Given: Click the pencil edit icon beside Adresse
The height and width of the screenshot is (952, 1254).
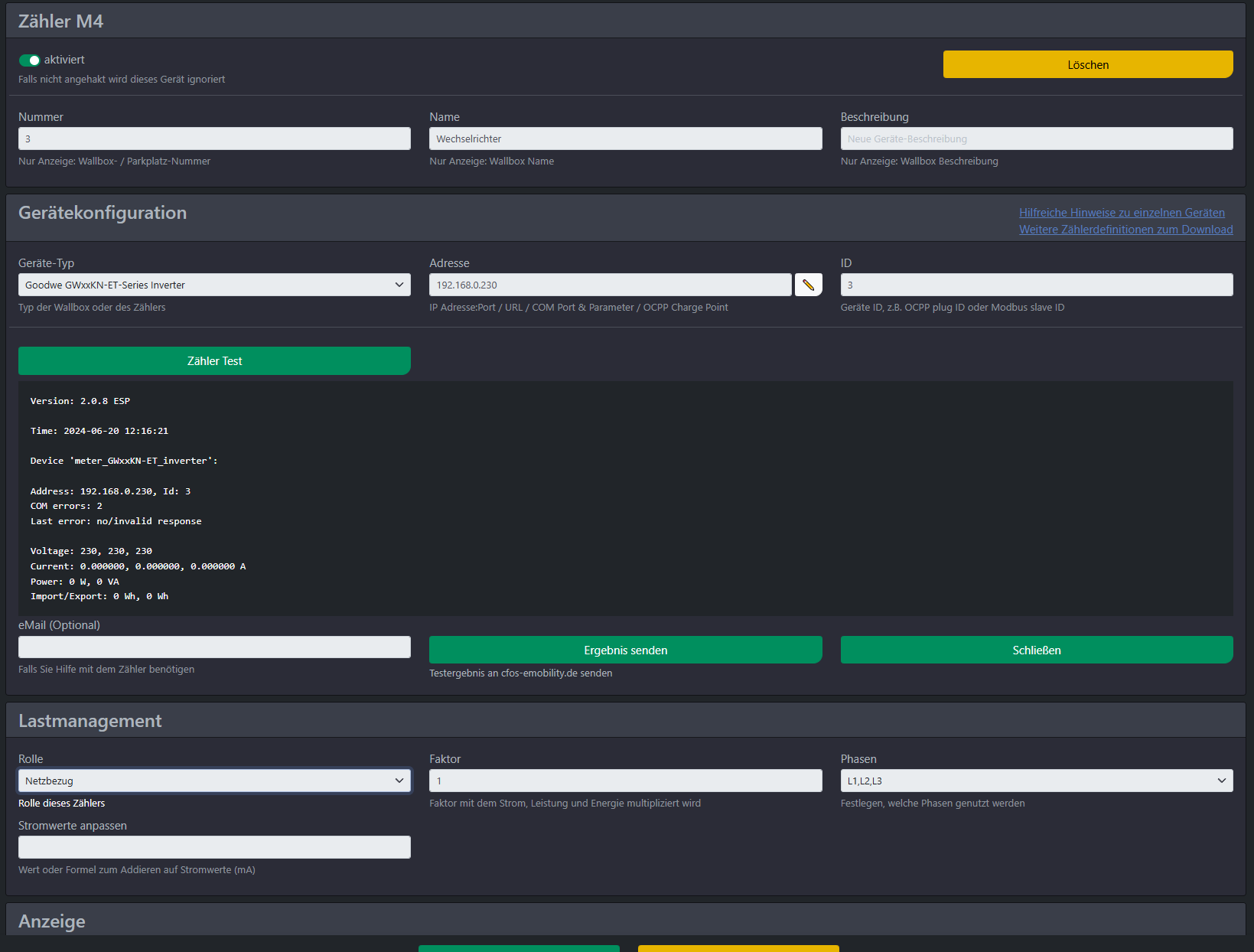Looking at the screenshot, I should [x=808, y=285].
